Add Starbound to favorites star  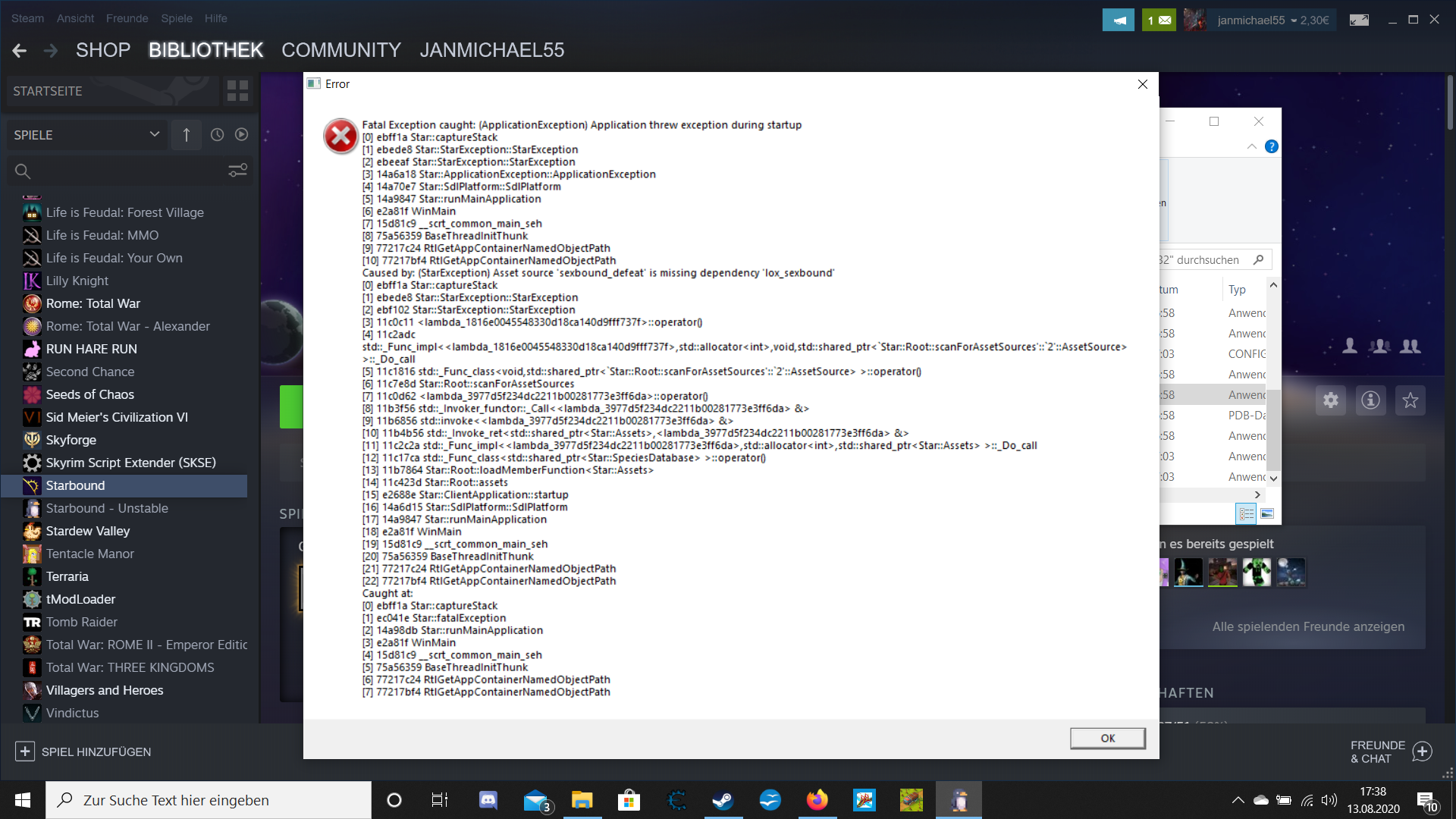[x=1410, y=400]
